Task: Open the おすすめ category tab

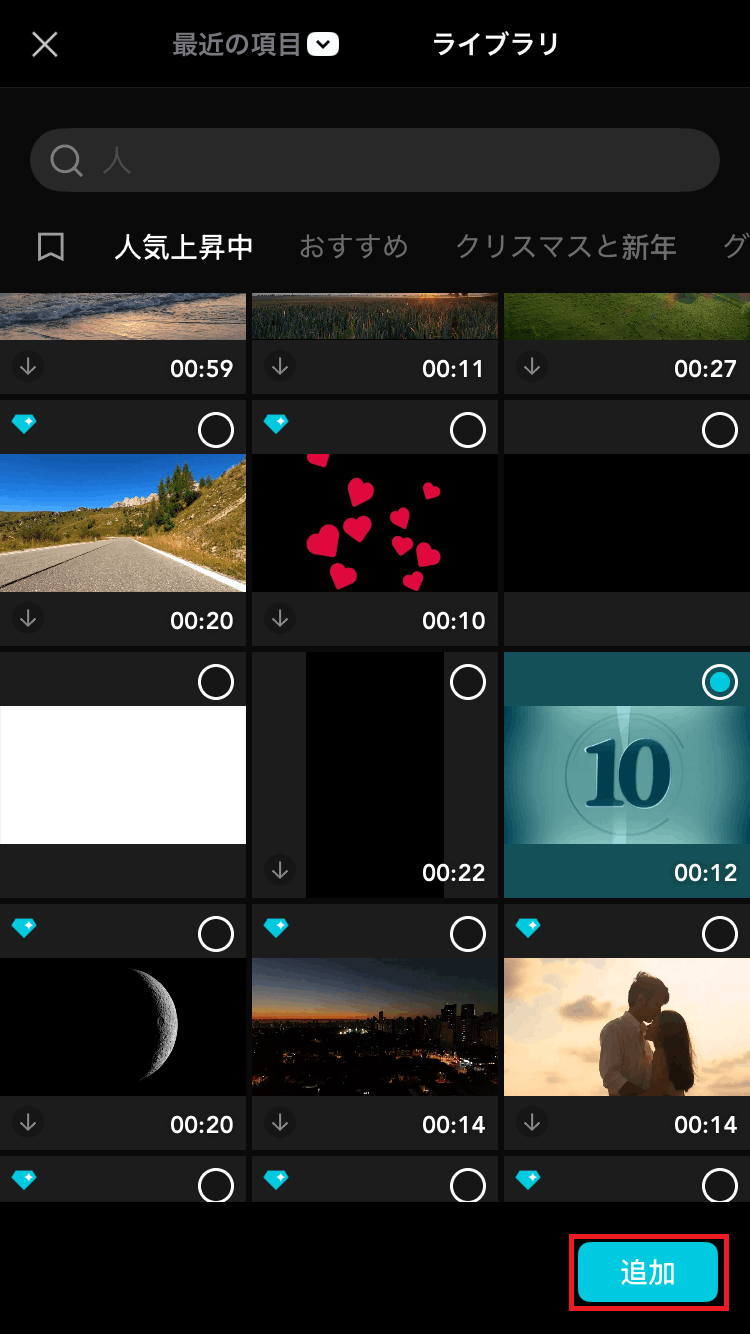Action: 354,247
